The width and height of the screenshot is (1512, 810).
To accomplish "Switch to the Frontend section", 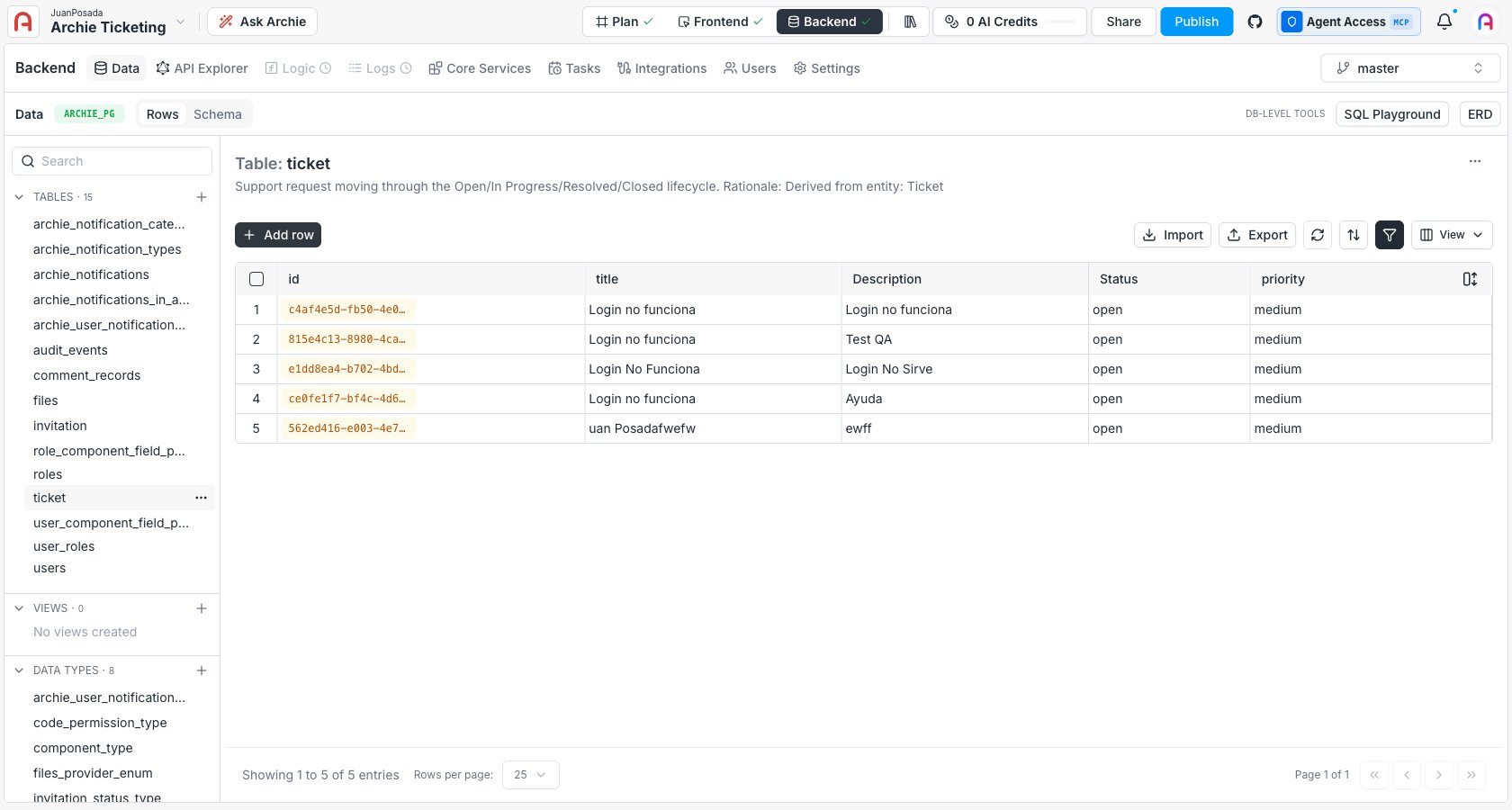I will (x=720, y=22).
